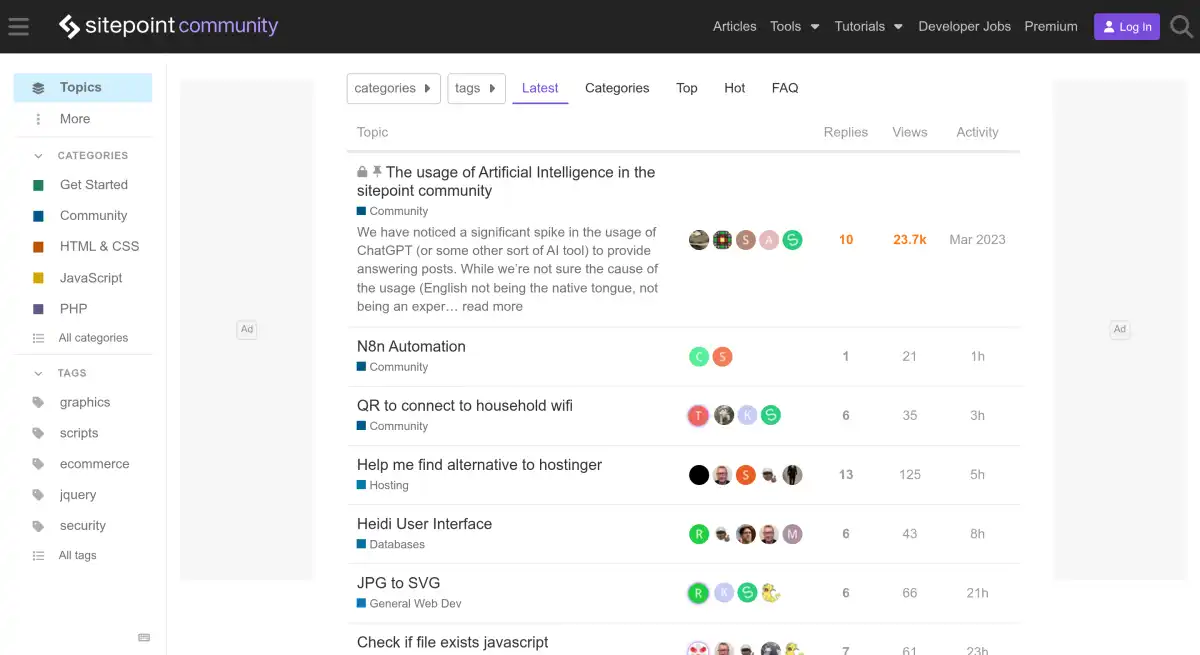The width and height of the screenshot is (1200, 655).
Task: Click the Topics layers icon
Action: click(x=38, y=88)
